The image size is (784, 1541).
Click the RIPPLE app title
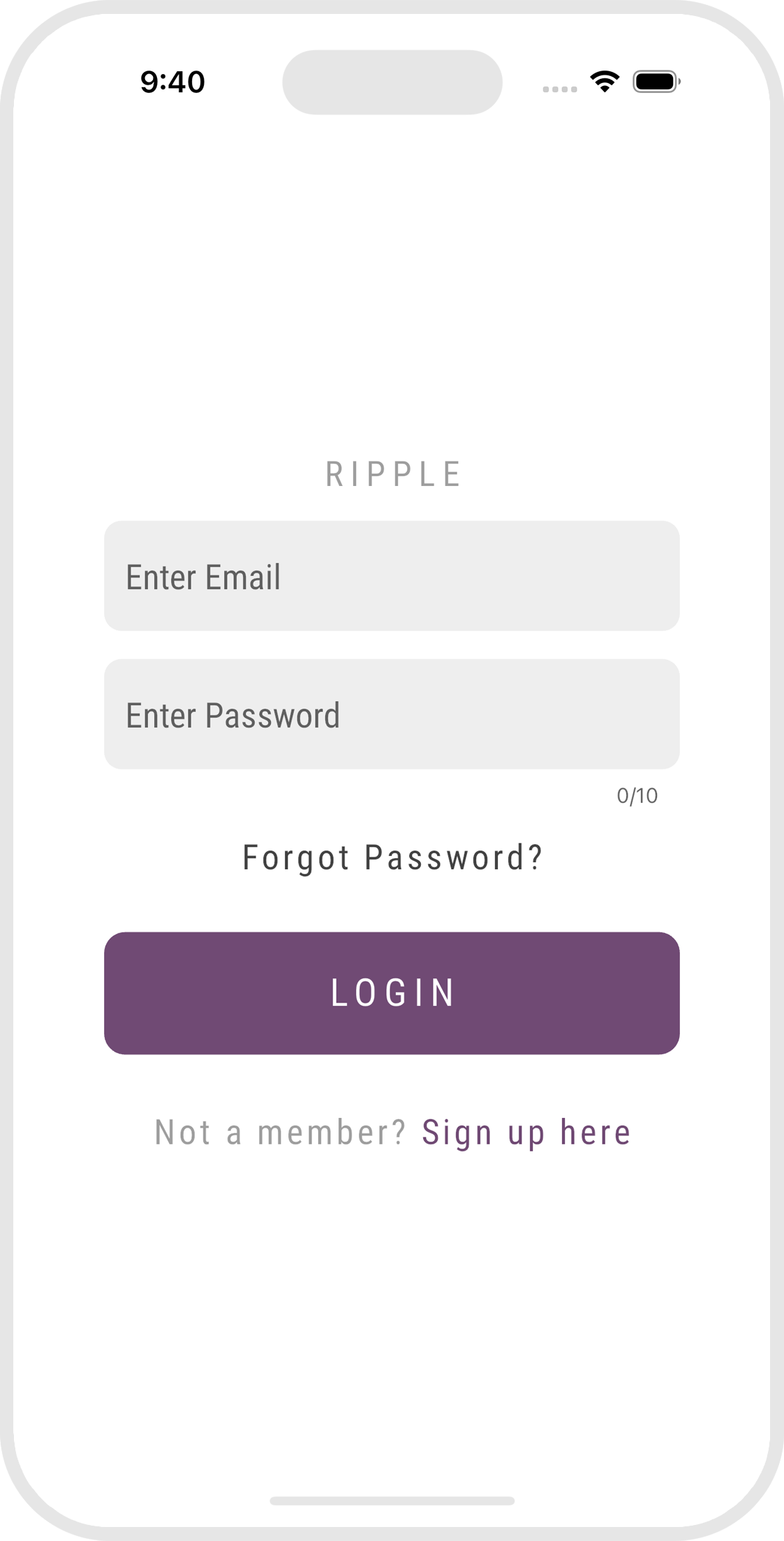point(392,475)
